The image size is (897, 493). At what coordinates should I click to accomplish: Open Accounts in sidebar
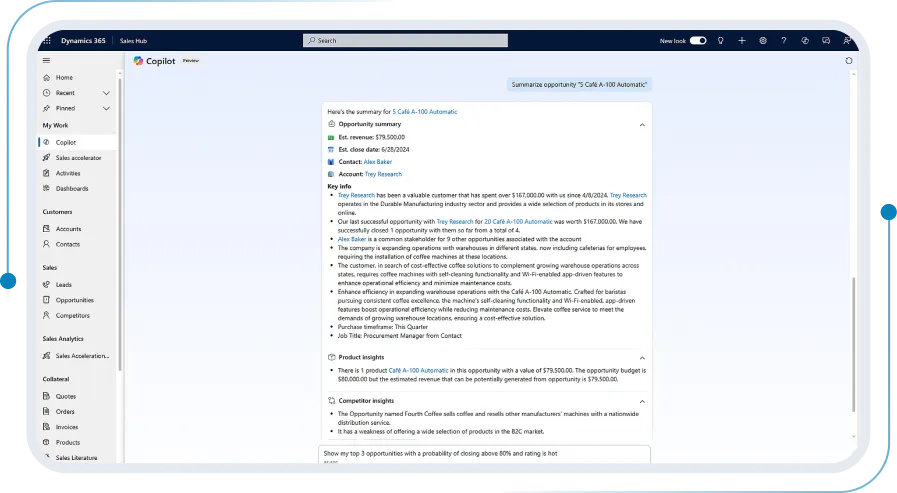tap(68, 229)
